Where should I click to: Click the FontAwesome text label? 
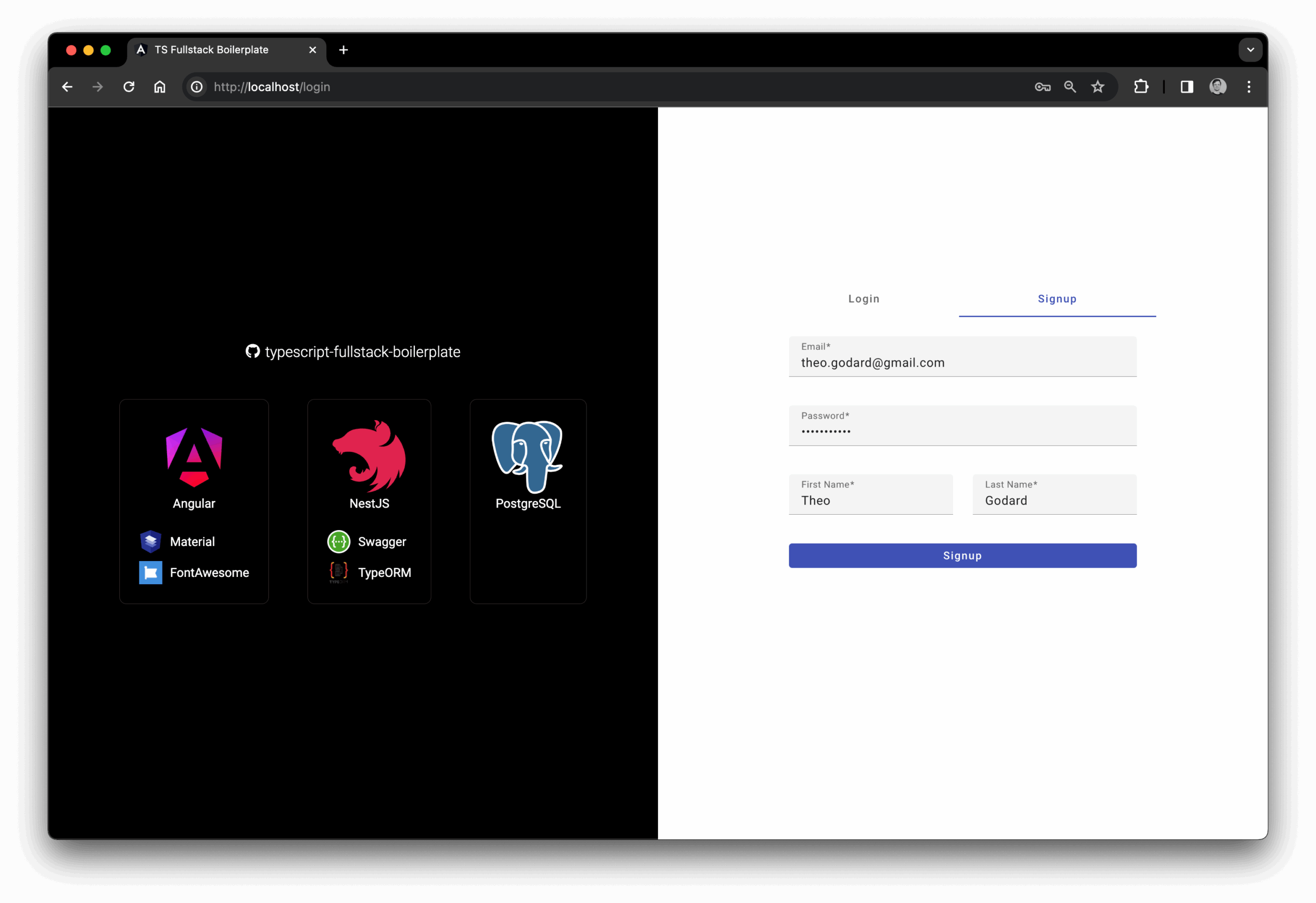click(210, 572)
